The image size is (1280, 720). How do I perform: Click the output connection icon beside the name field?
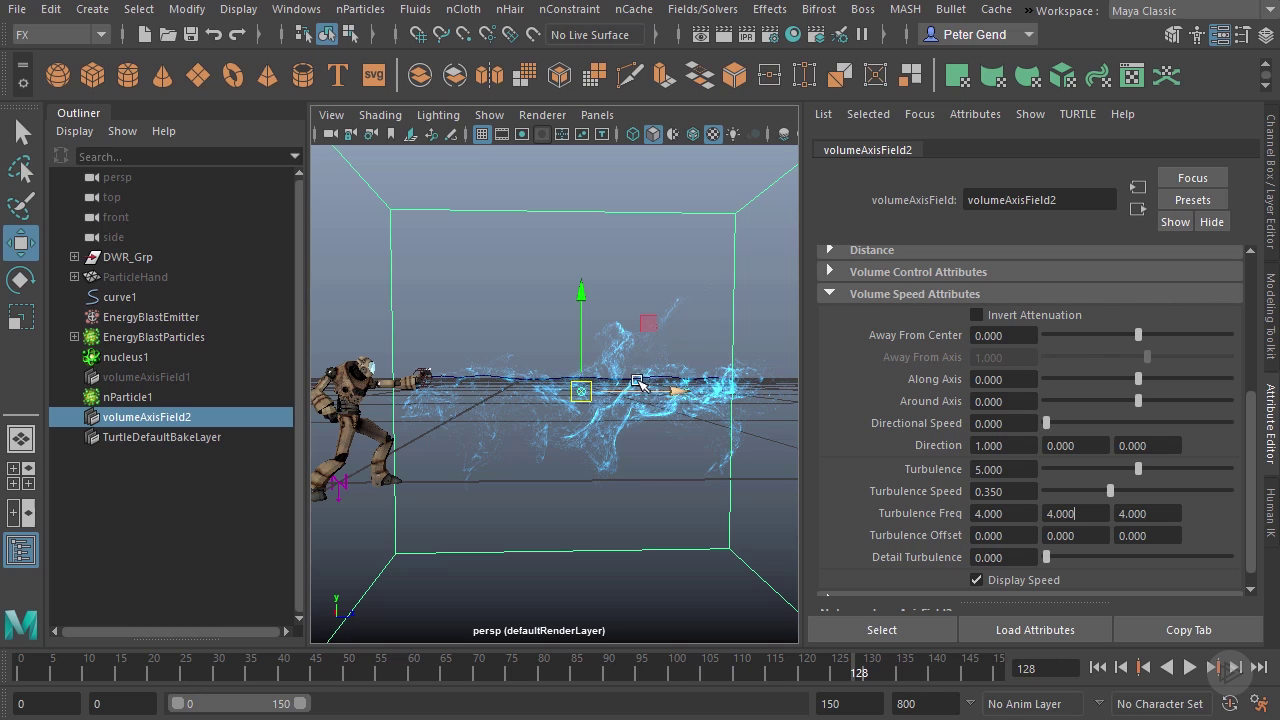pyautogui.click(x=1138, y=209)
